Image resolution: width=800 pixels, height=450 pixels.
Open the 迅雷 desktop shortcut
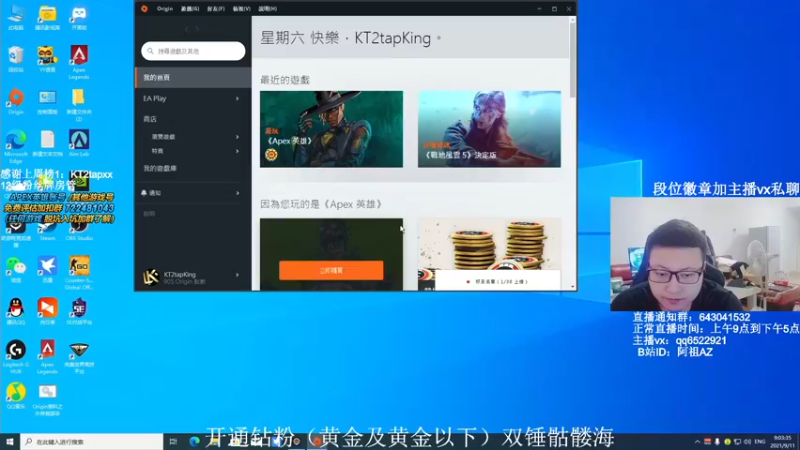[x=47, y=269]
